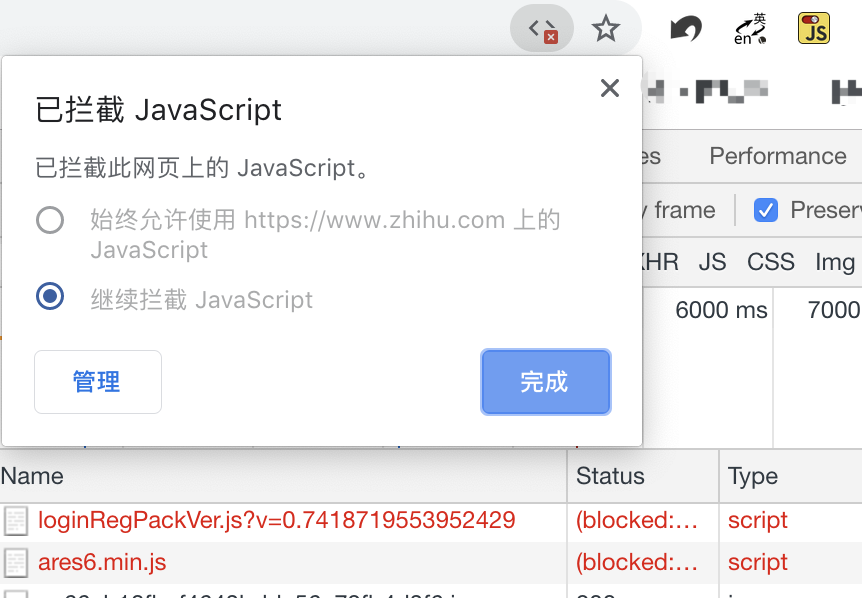This screenshot has width=862, height=598.
Task: Allow JavaScript always on www.zhihu.com
Action: coord(50,220)
